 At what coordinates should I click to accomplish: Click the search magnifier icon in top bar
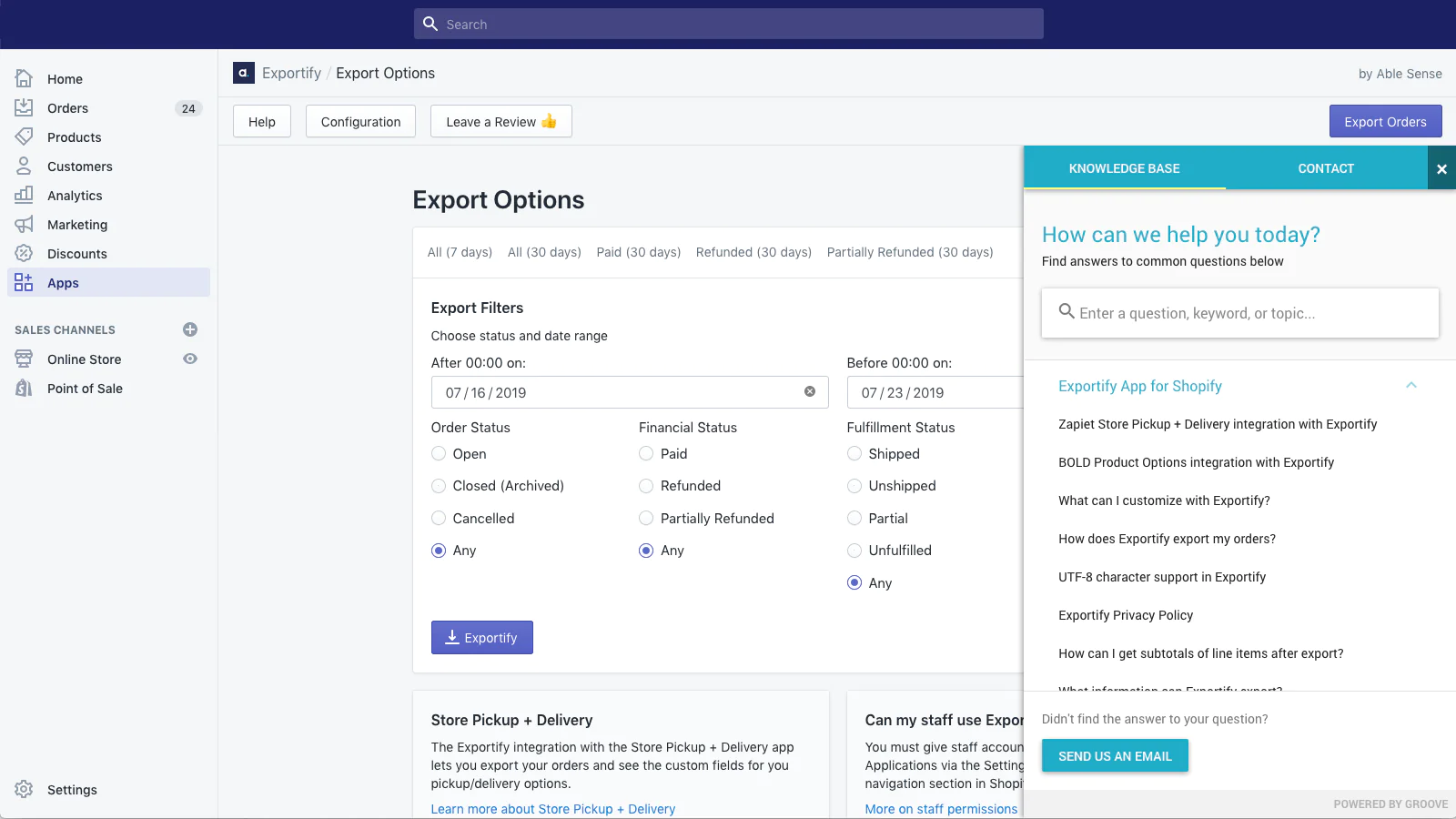(430, 24)
